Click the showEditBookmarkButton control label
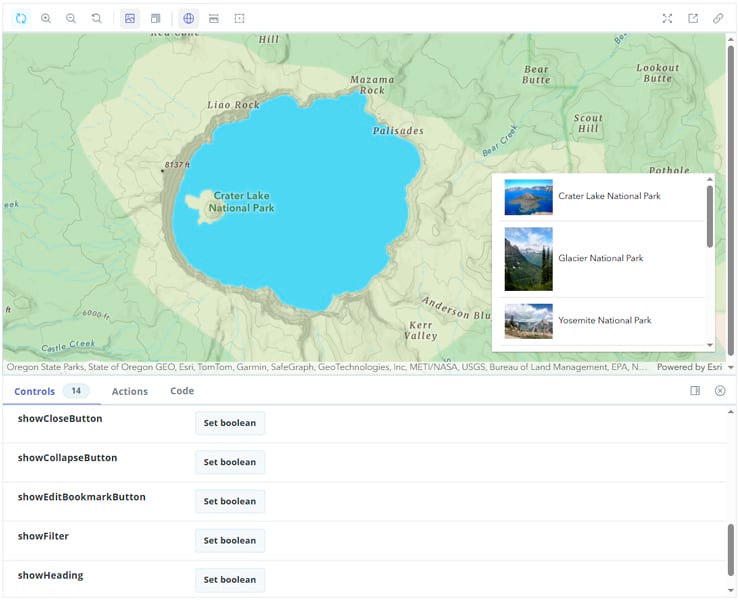This screenshot has height=600, width=739. [x=82, y=497]
